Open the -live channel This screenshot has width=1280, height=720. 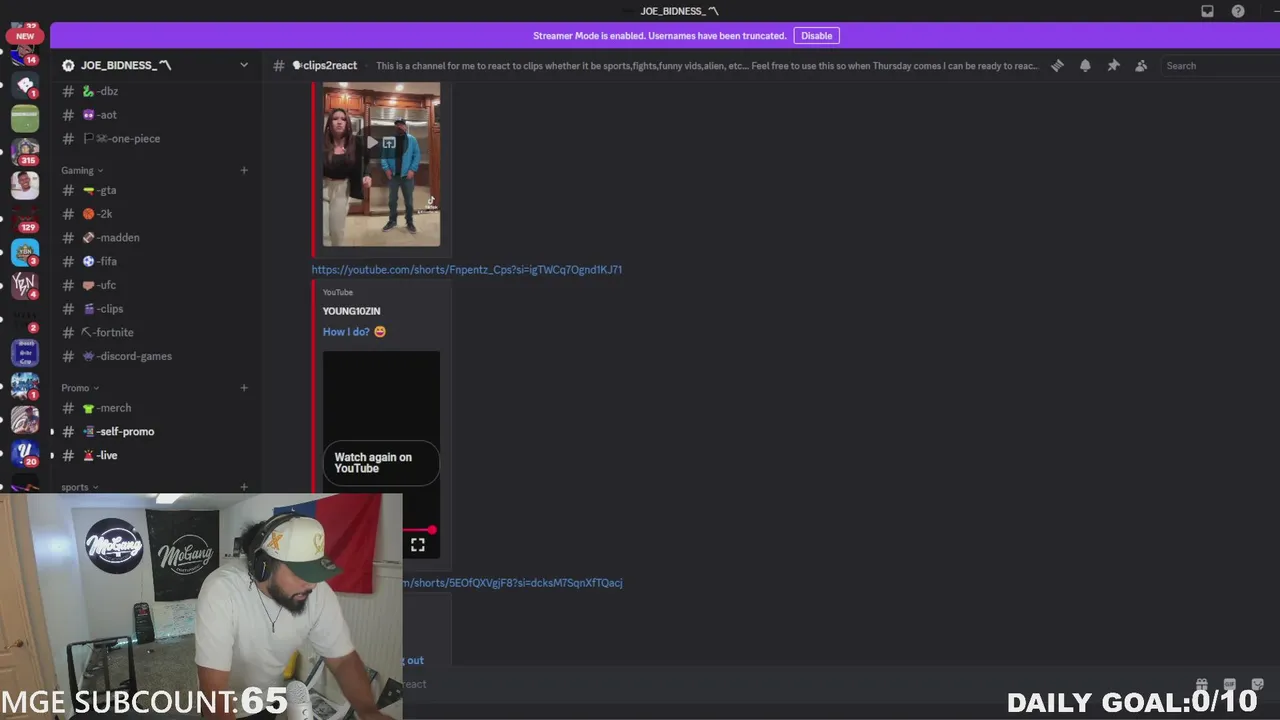tap(155, 455)
